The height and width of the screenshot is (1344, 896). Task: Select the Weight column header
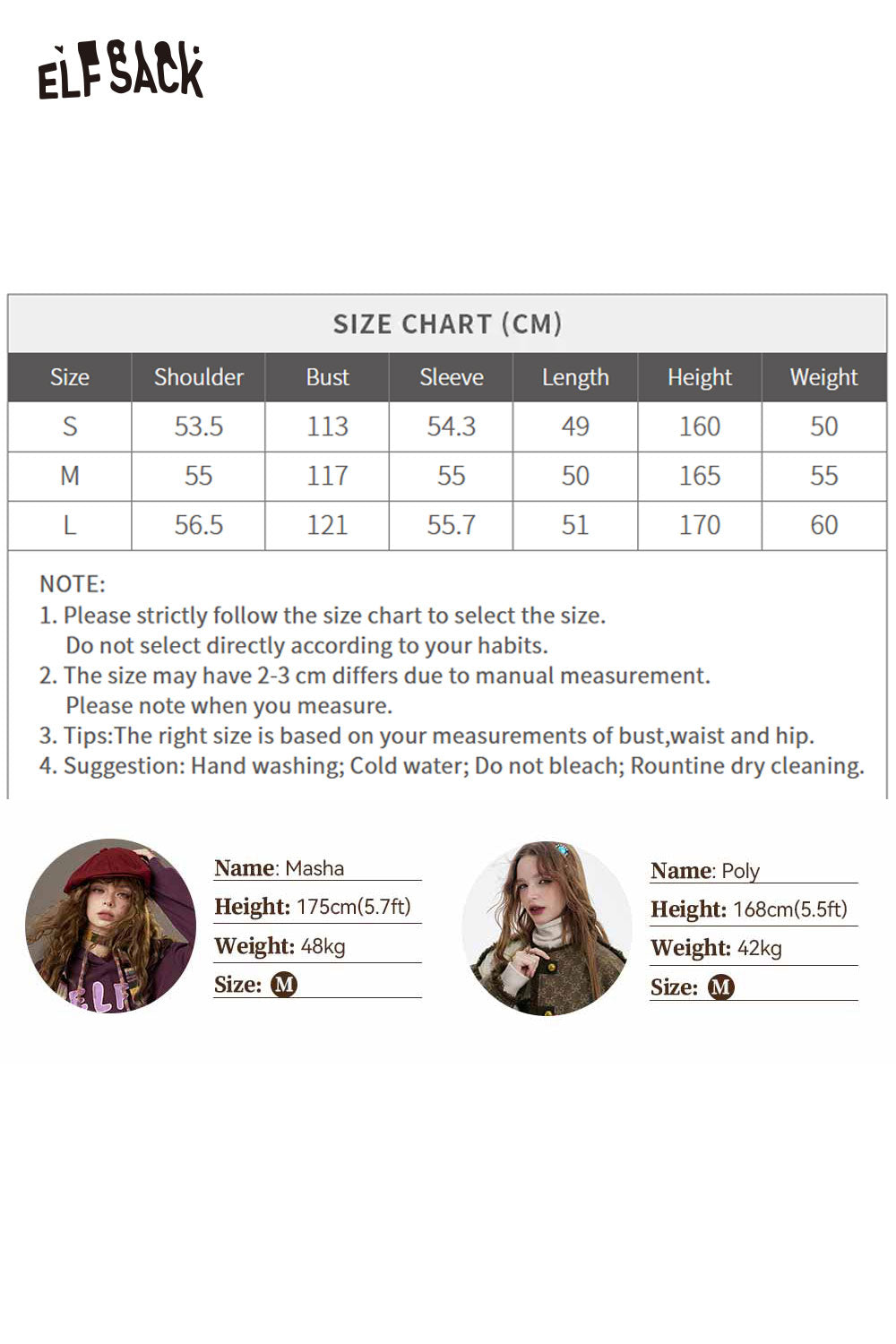pos(823,377)
